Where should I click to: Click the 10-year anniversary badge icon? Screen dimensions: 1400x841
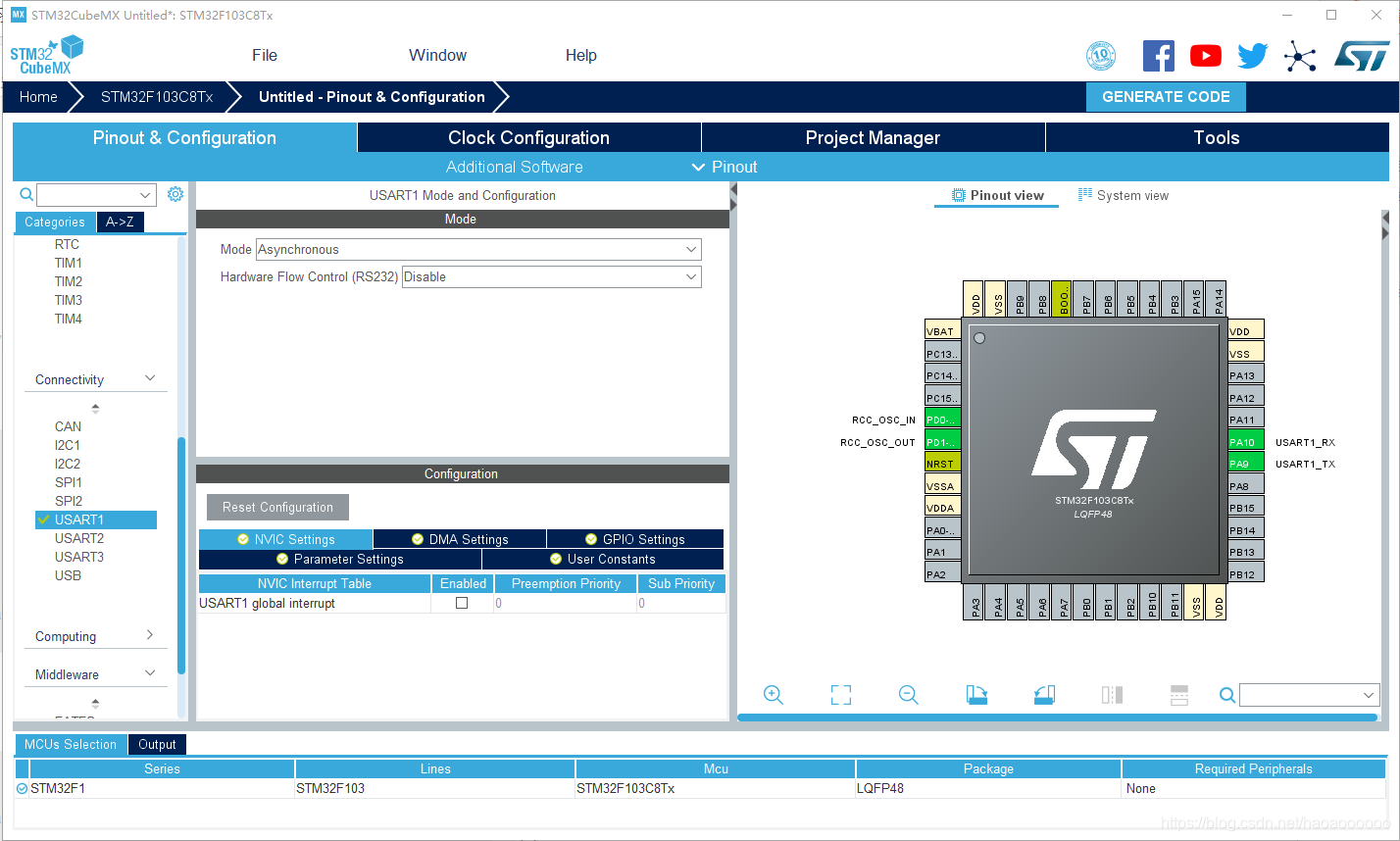pyautogui.click(x=1101, y=56)
